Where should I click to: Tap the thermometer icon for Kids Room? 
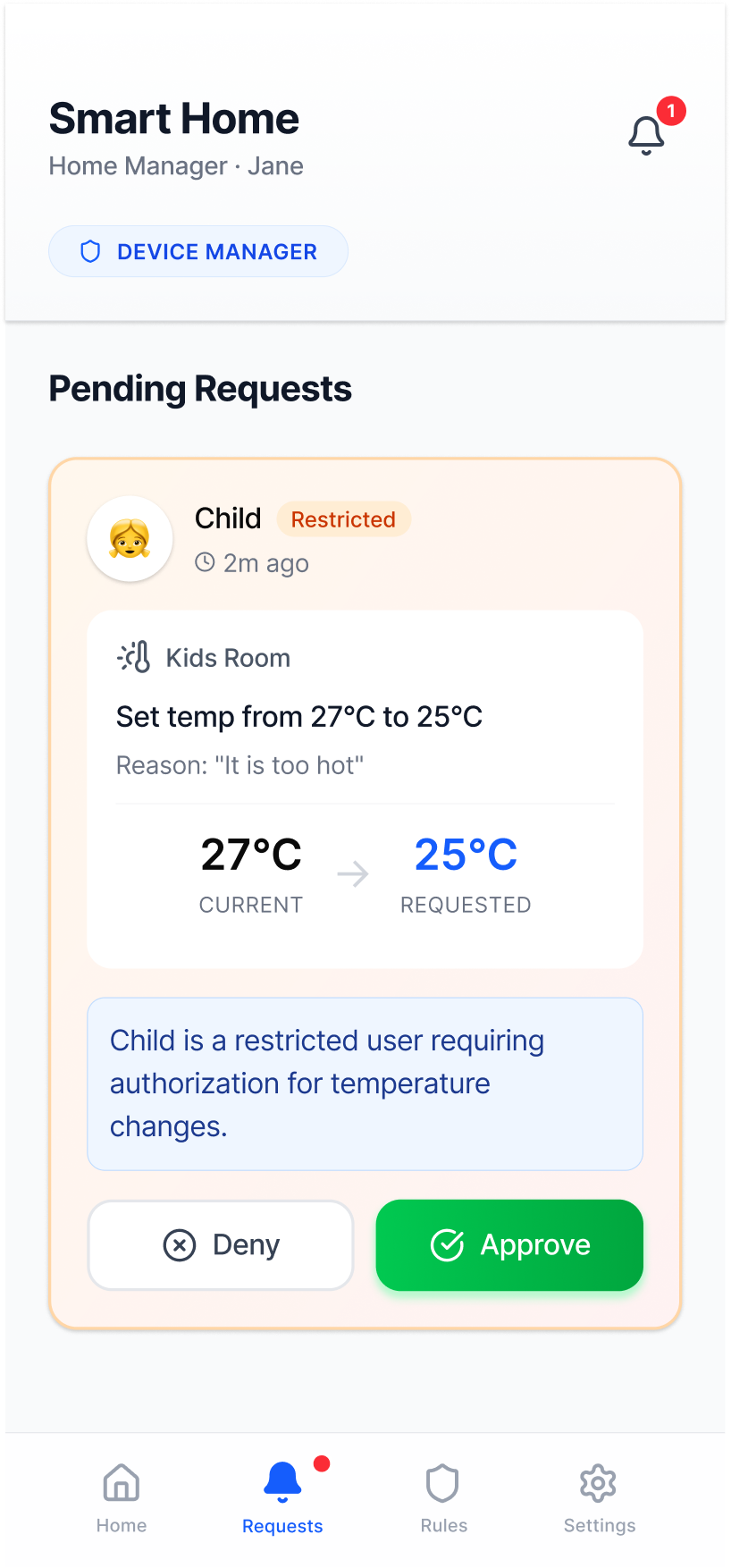[x=135, y=658]
